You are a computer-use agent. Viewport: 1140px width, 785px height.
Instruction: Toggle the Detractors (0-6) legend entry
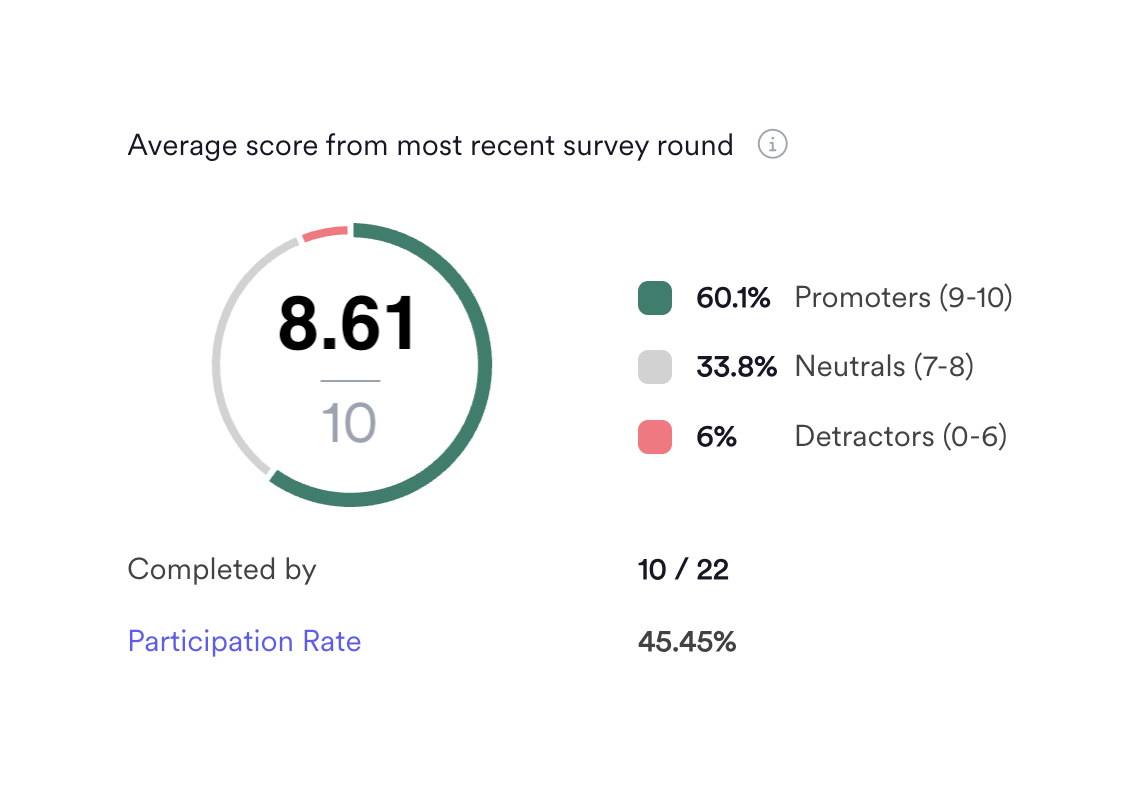tap(899, 437)
